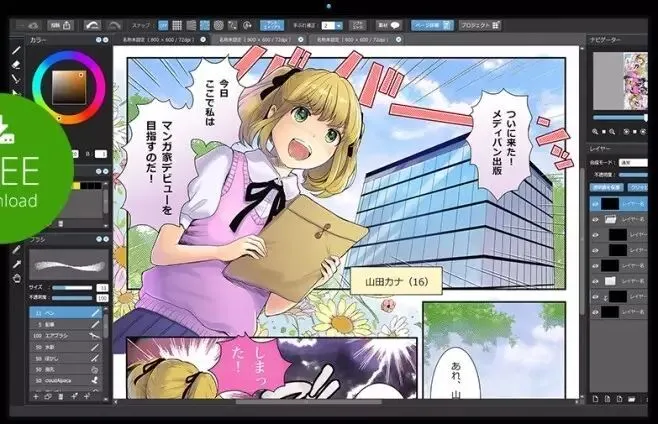Select the eyedropper tool
Image resolution: width=658 pixels, height=424 pixels.
coord(16,264)
